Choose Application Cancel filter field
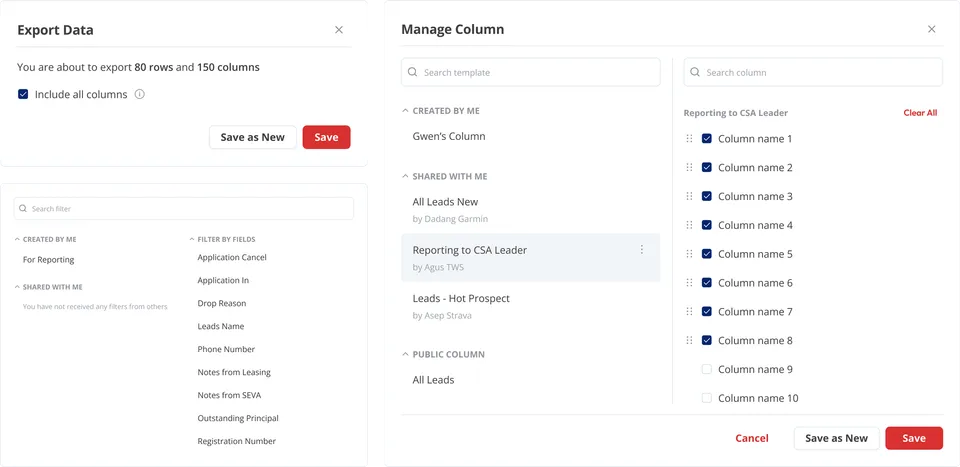 [x=232, y=258]
